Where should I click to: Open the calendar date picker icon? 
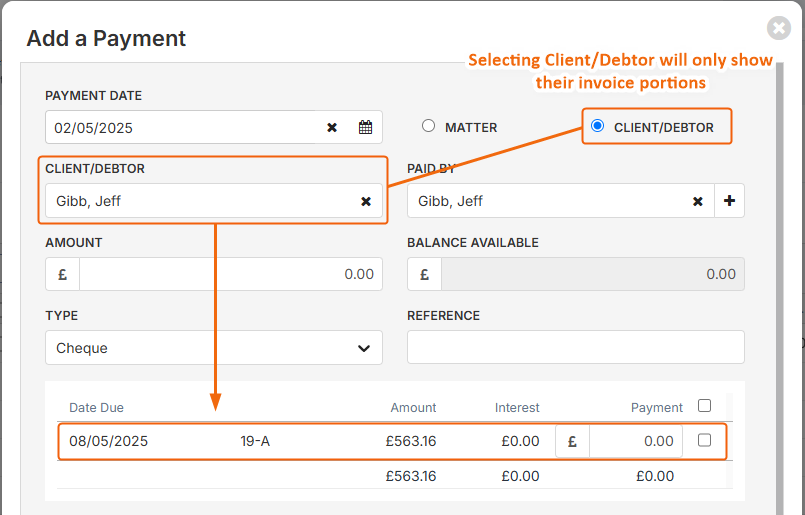pyautogui.click(x=366, y=127)
